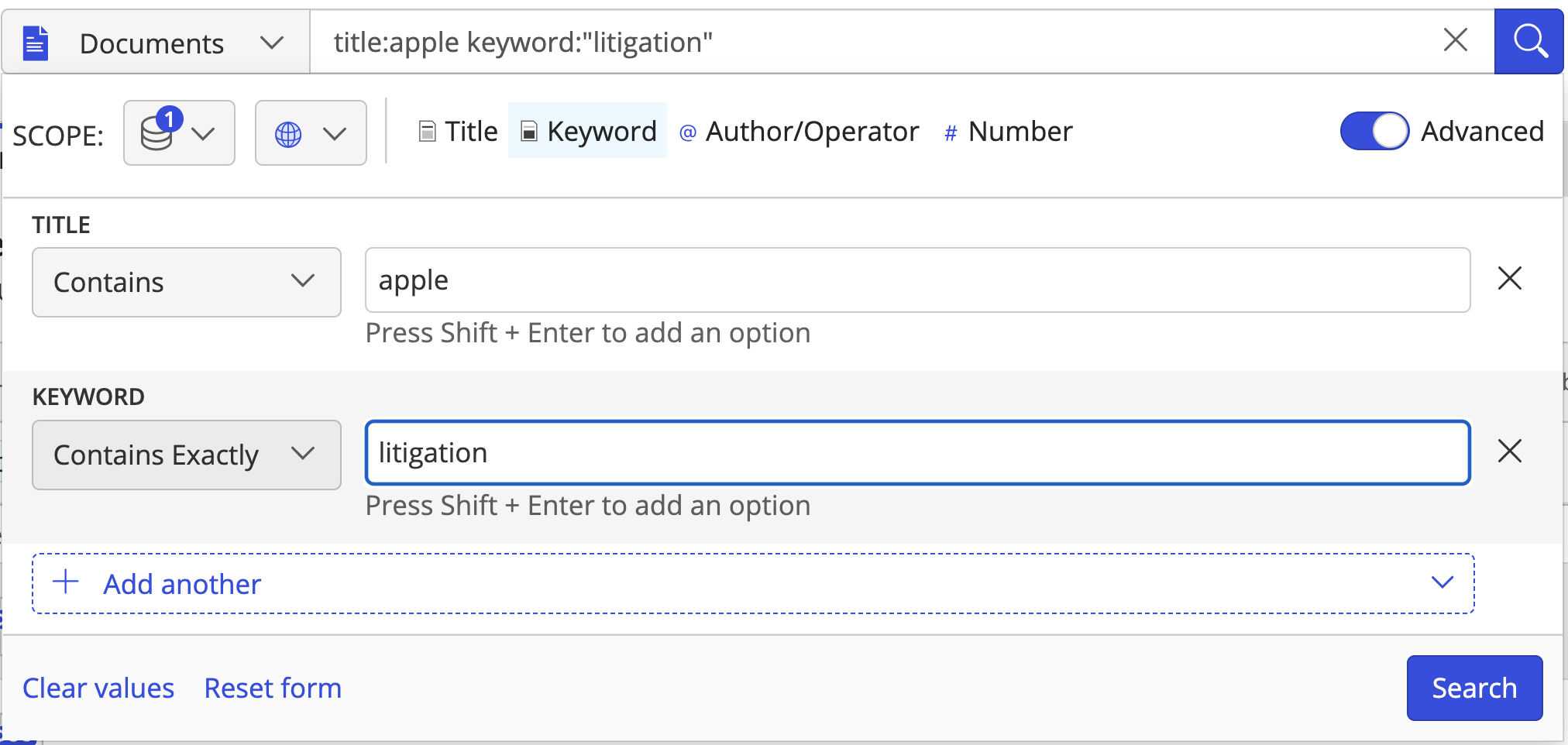Click the Clear values link

(98, 688)
